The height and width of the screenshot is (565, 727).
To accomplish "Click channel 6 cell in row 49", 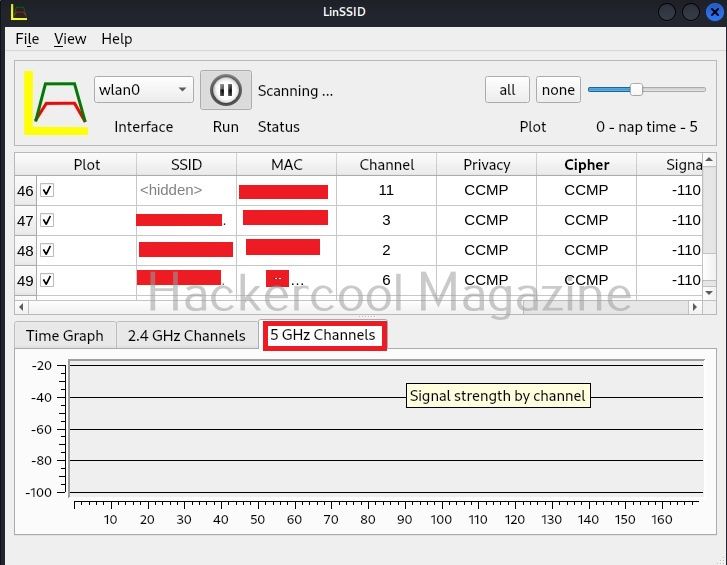I will (x=386, y=280).
